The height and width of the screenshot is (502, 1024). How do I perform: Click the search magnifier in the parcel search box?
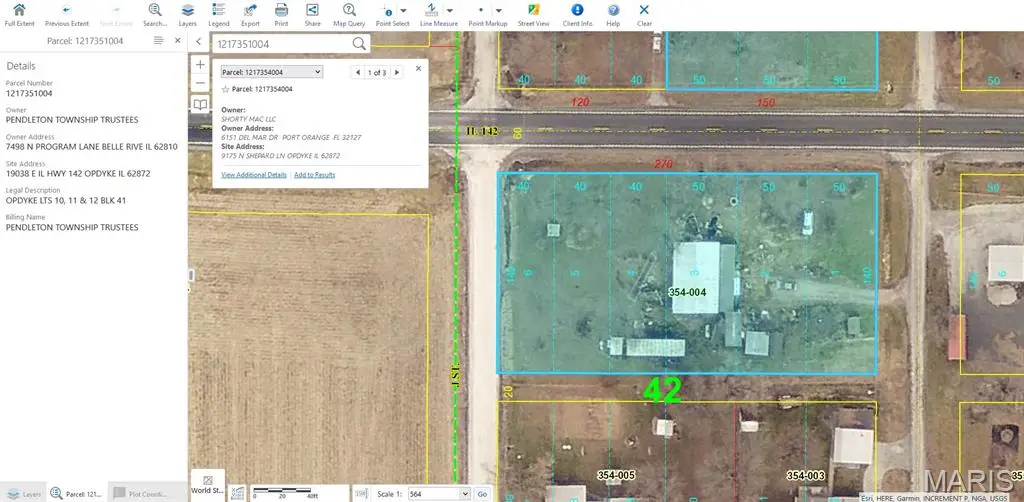(359, 44)
